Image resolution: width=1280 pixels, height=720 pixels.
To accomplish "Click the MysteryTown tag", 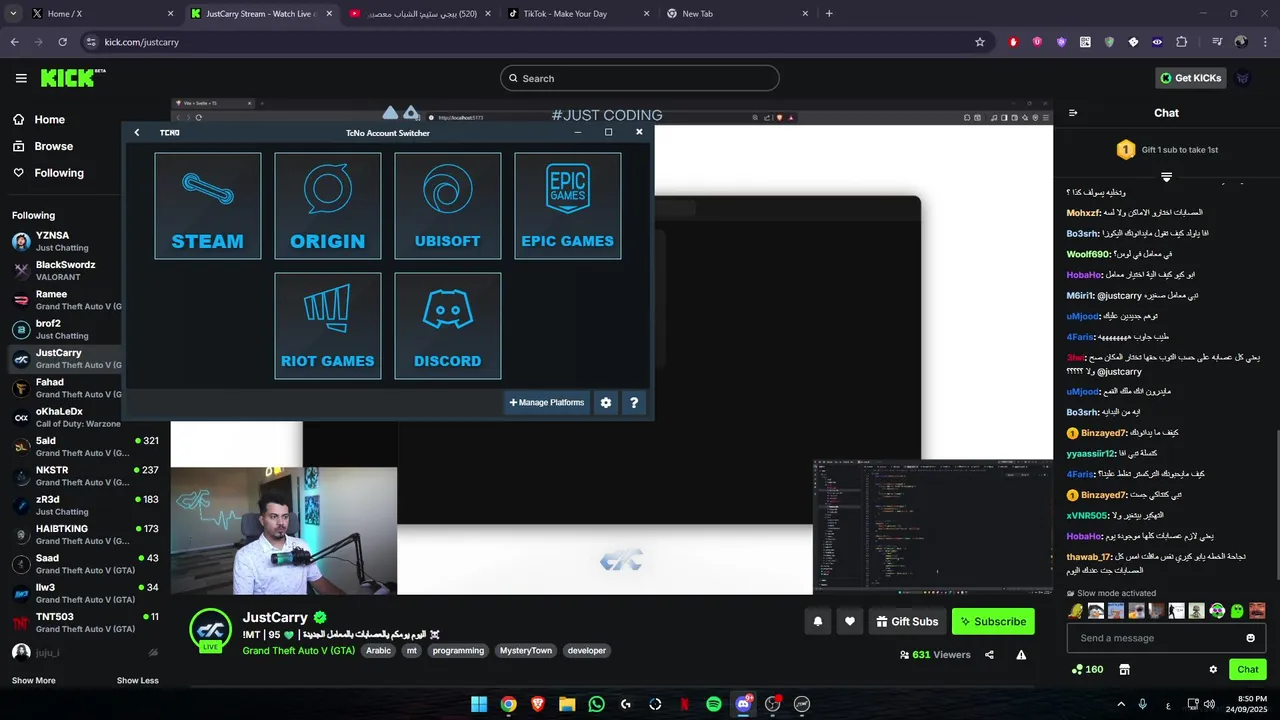I will [526, 651].
